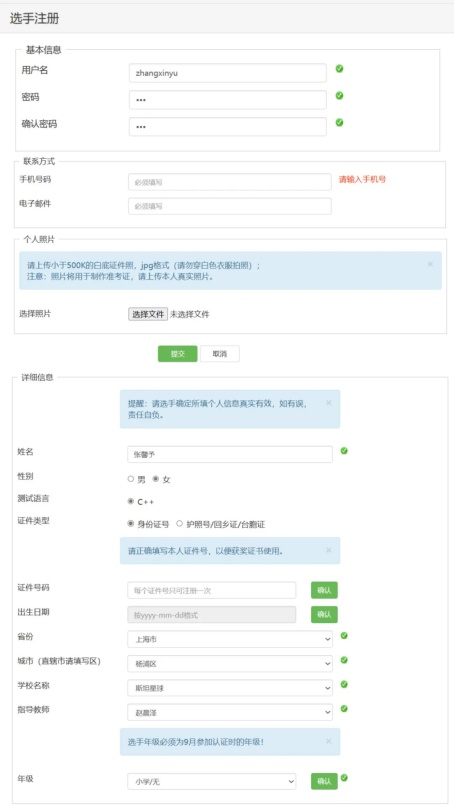Expand the 学校名称 dropdown showing 斯坦星球

tap(230, 688)
